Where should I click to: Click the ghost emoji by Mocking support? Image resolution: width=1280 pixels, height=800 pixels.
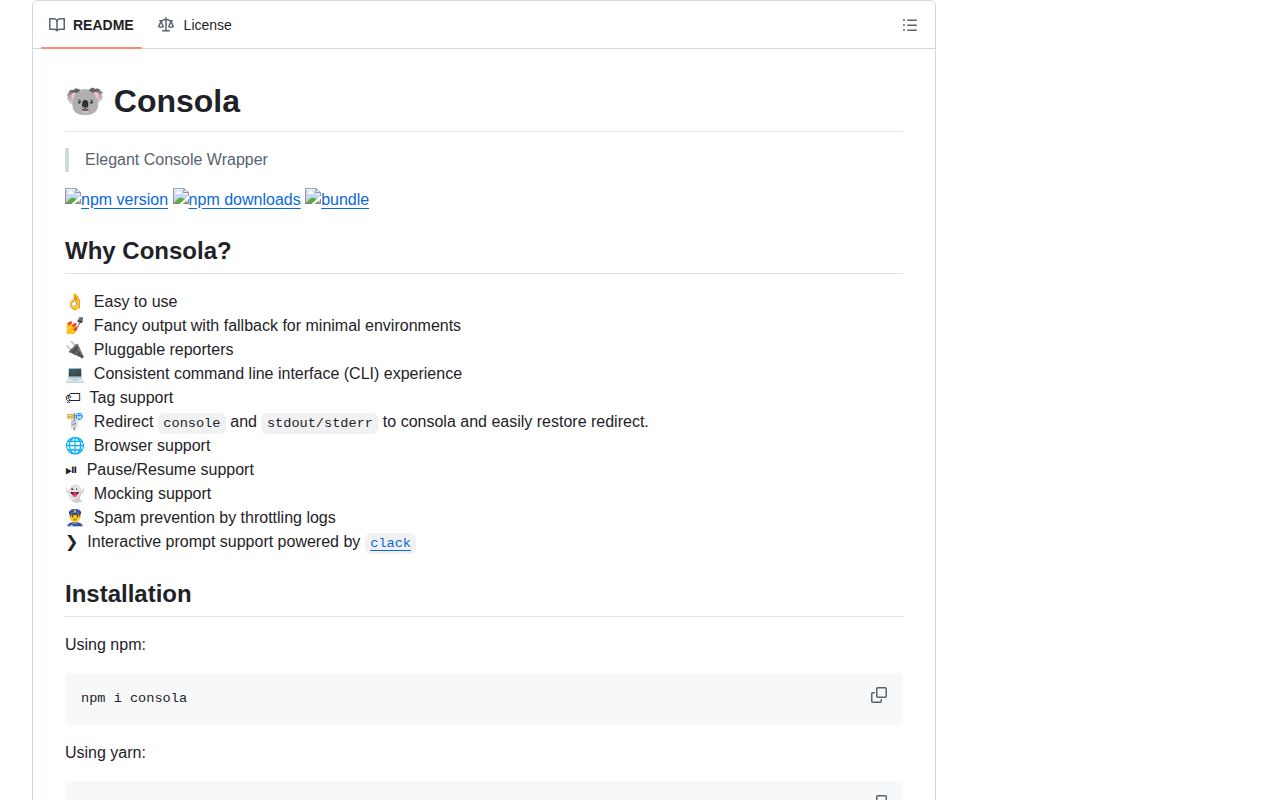click(75, 494)
